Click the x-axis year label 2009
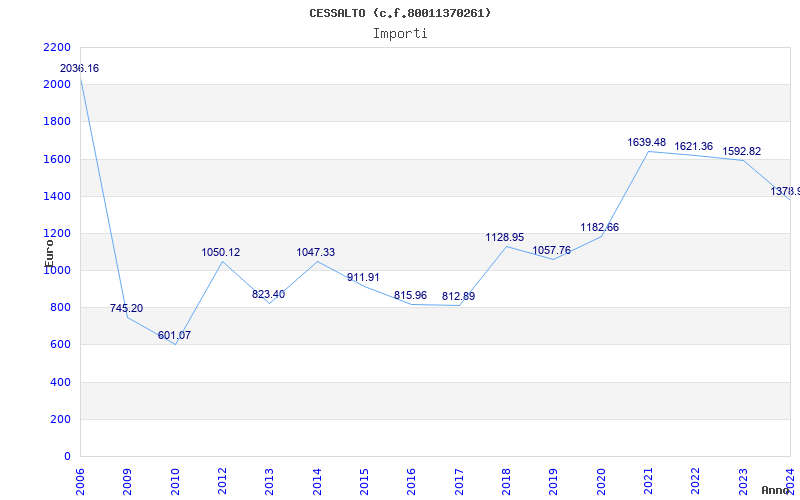The height and width of the screenshot is (500, 800). click(128, 482)
